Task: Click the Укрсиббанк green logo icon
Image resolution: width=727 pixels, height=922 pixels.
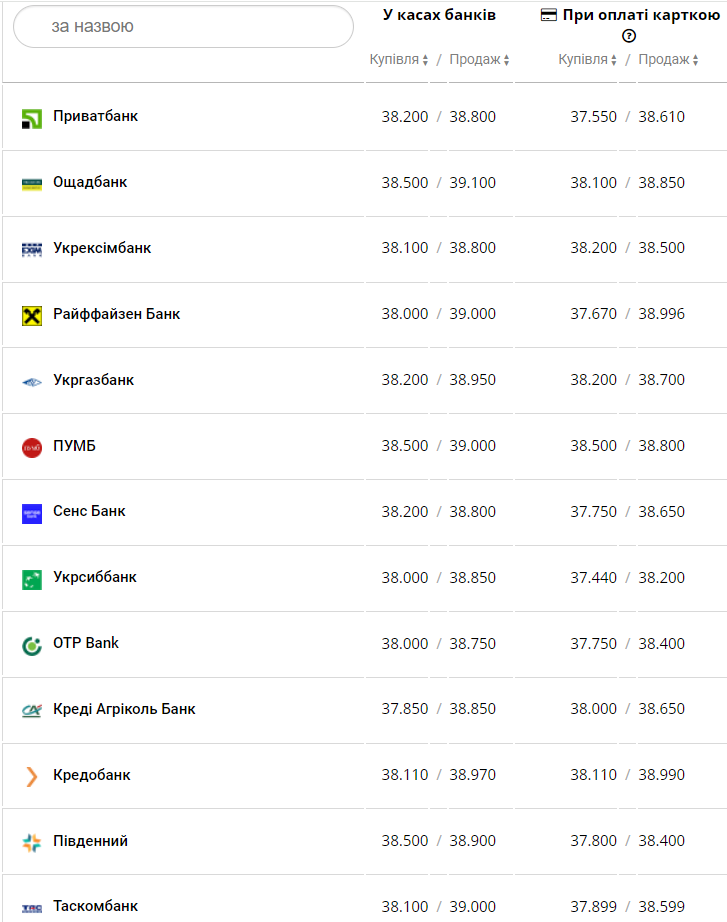Action: 32,579
